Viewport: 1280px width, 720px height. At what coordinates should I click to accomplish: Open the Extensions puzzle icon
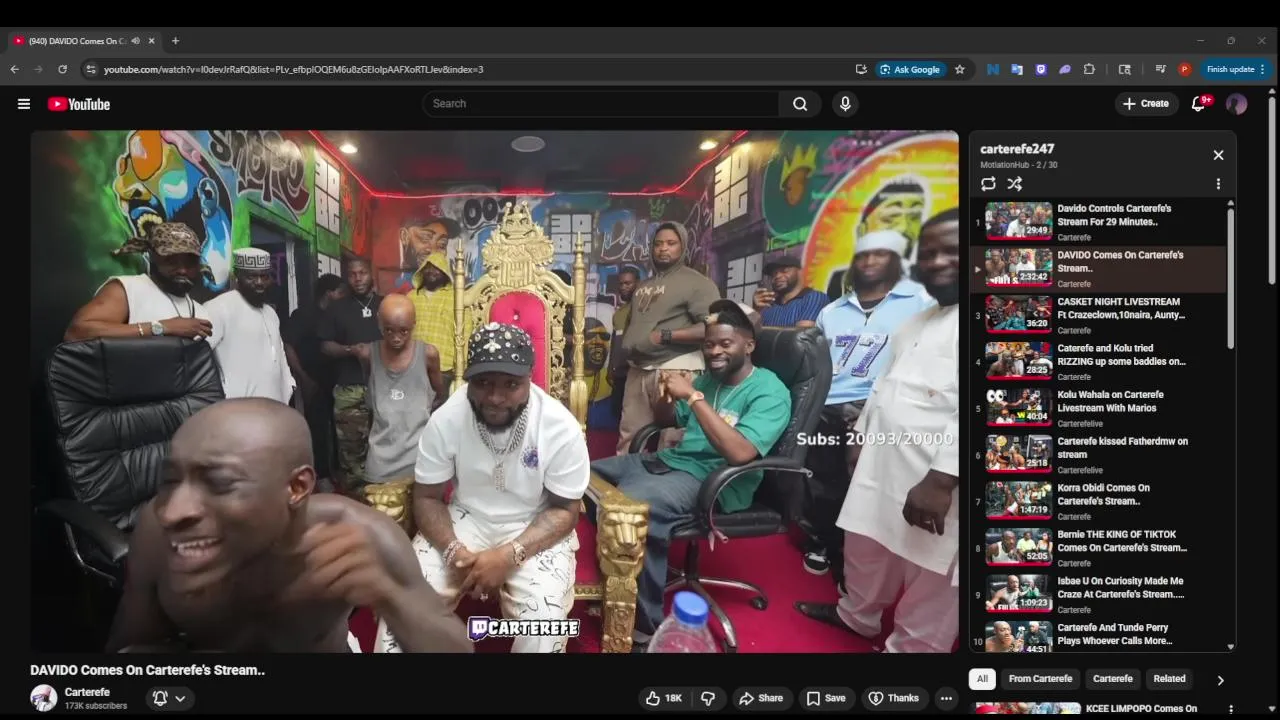(1089, 69)
